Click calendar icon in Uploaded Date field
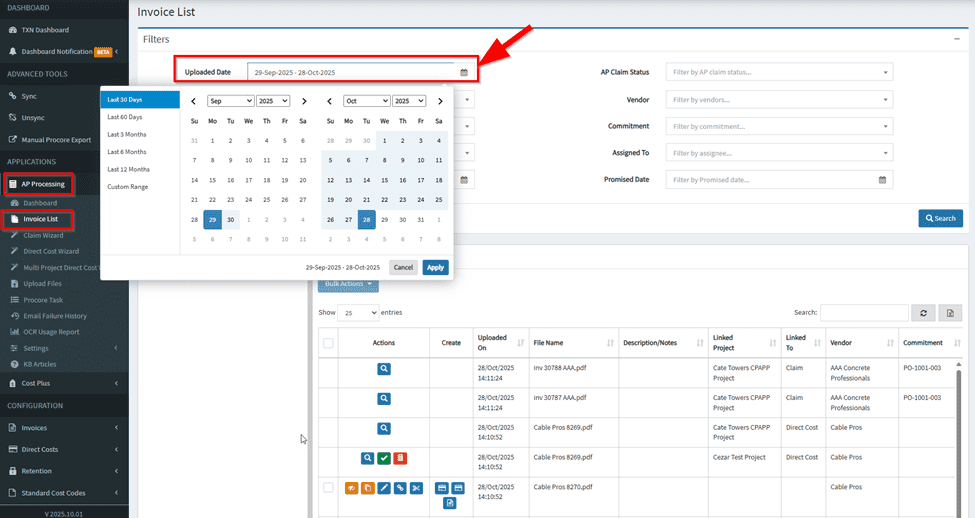 (464, 72)
